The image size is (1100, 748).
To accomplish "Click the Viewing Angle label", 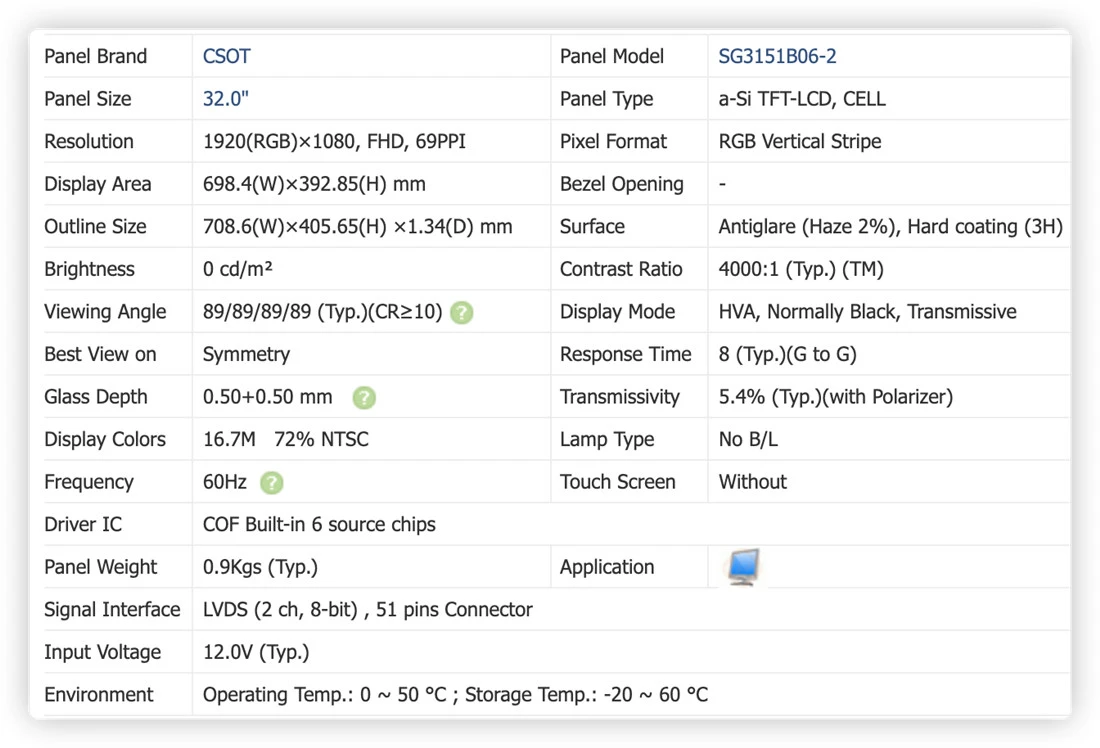I will 105,312.
